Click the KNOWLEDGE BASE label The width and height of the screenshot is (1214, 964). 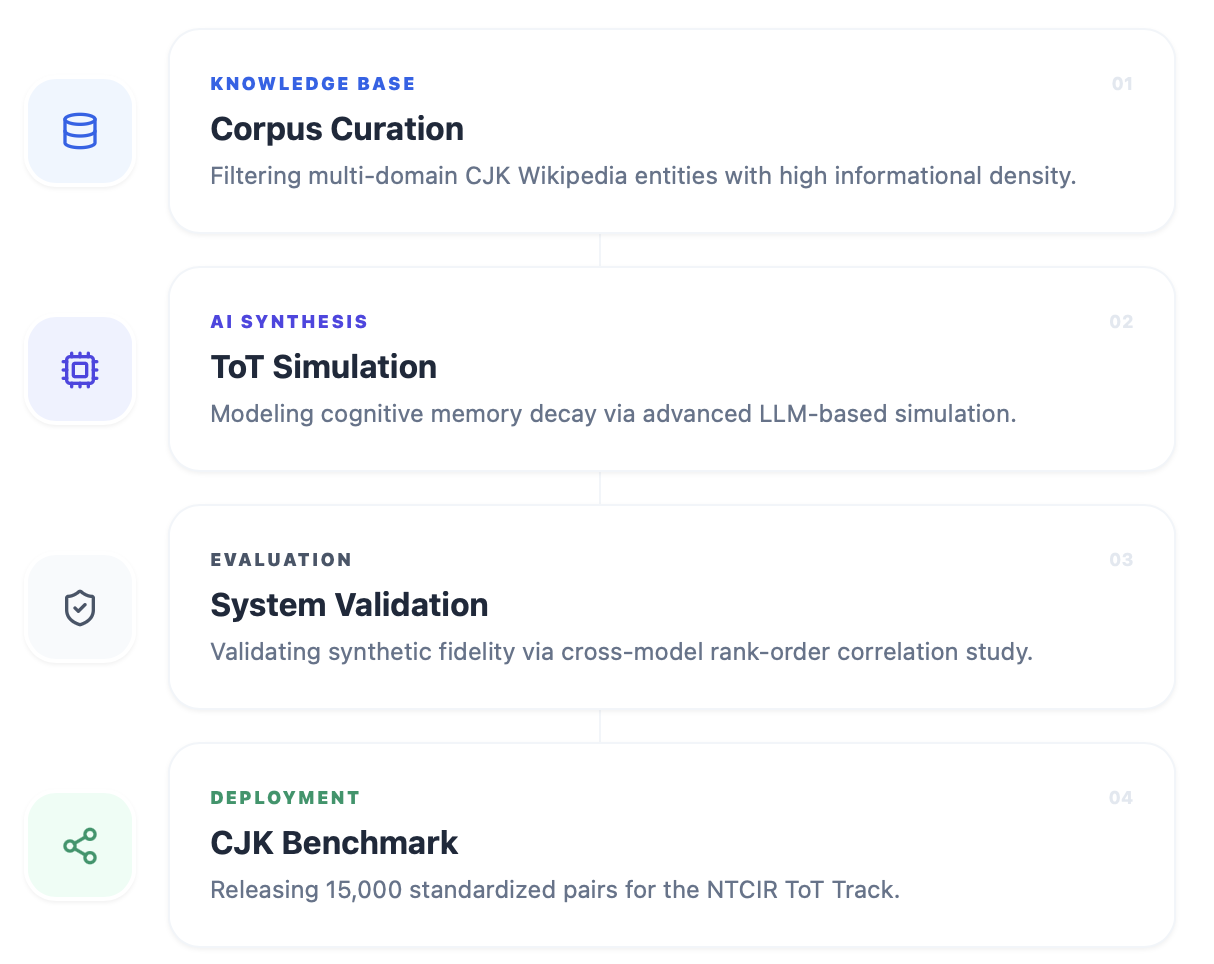[x=313, y=84]
